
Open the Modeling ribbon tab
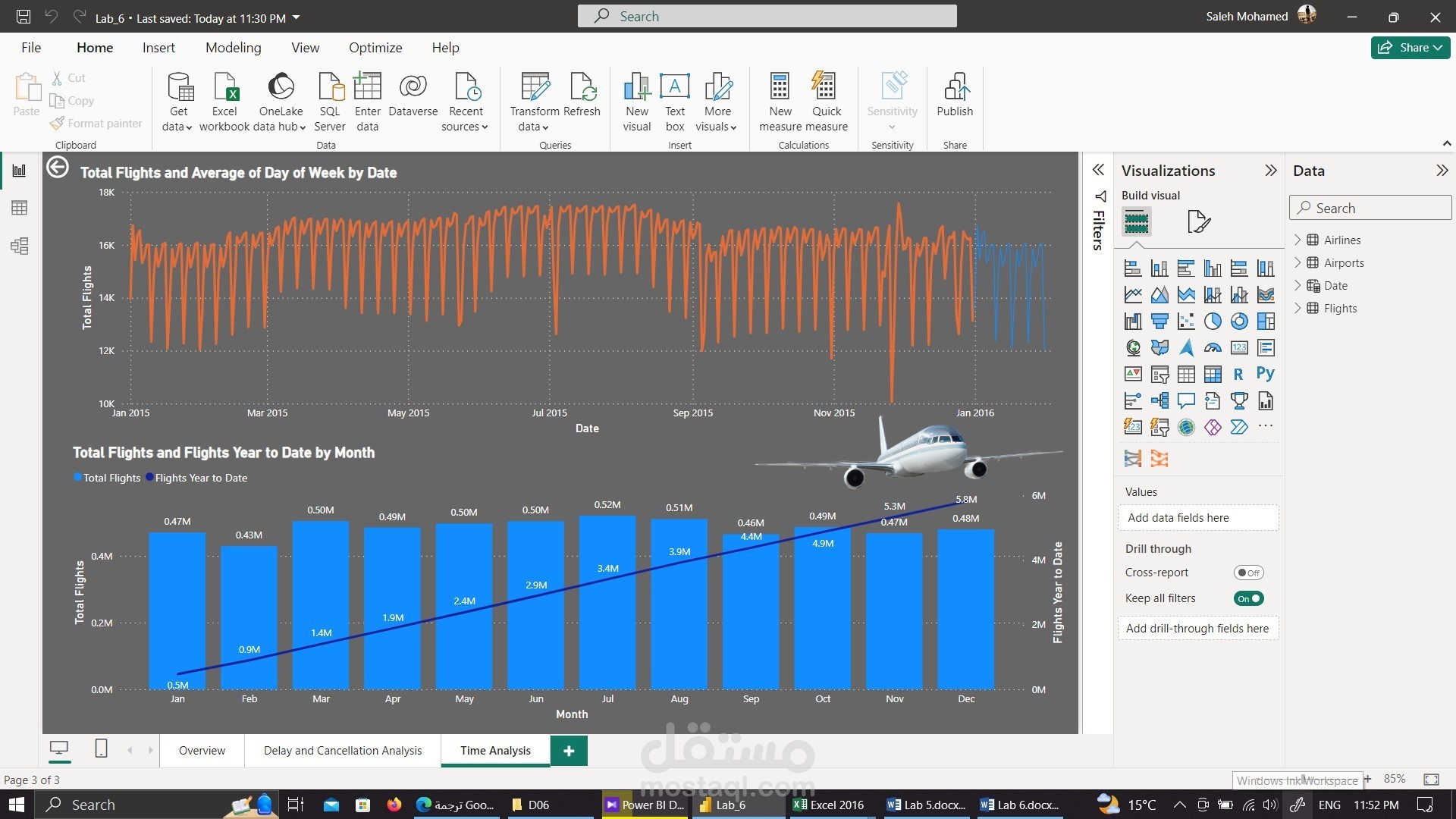point(233,48)
